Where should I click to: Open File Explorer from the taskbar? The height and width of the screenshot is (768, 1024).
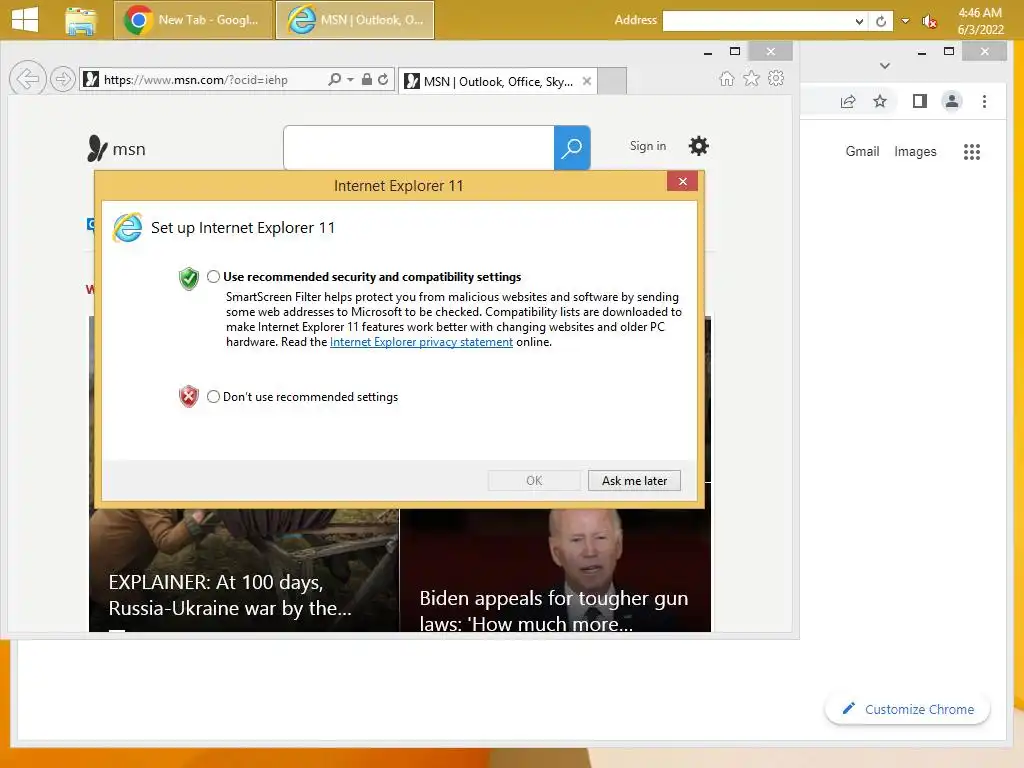[x=81, y=20]
